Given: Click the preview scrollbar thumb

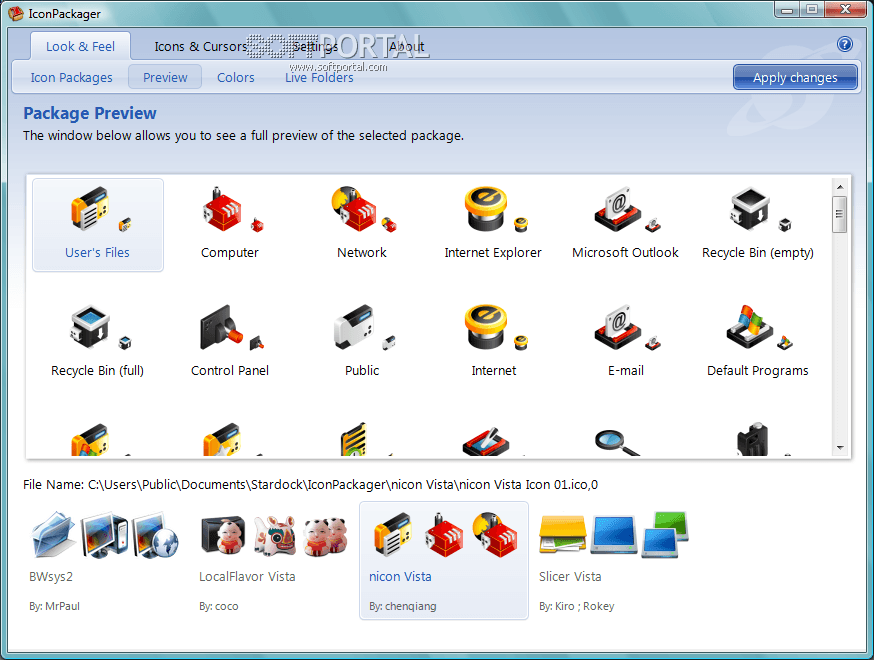Looking at the screenshot, I should (x=839, y=214).
